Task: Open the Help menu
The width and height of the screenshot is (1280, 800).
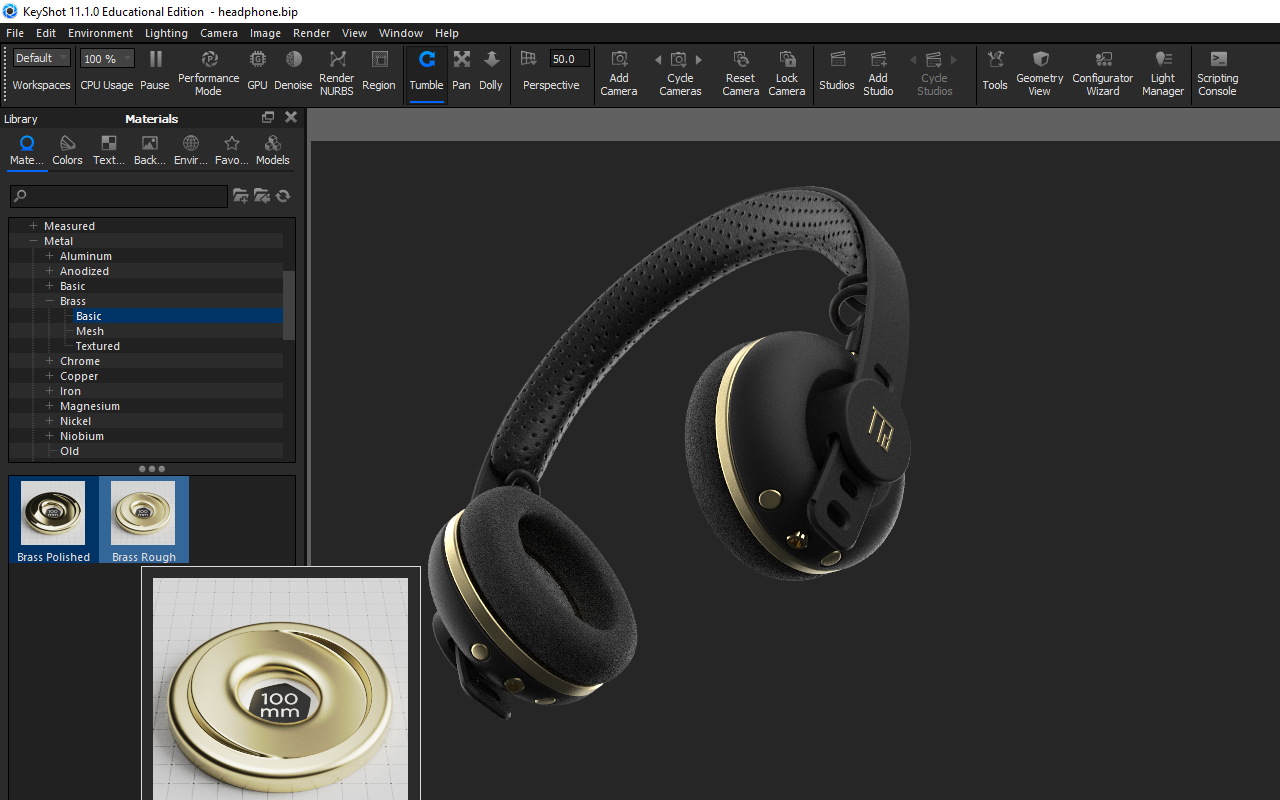Action: (x=447, y=33)
